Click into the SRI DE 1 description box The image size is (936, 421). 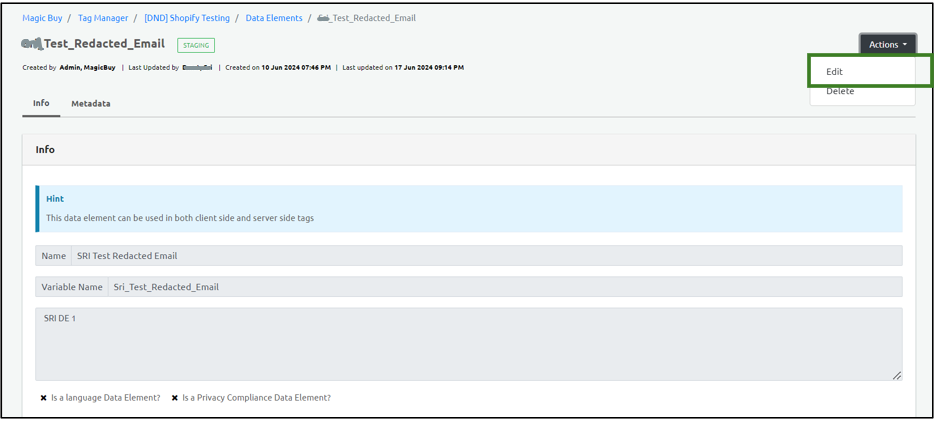pos(468,343)
